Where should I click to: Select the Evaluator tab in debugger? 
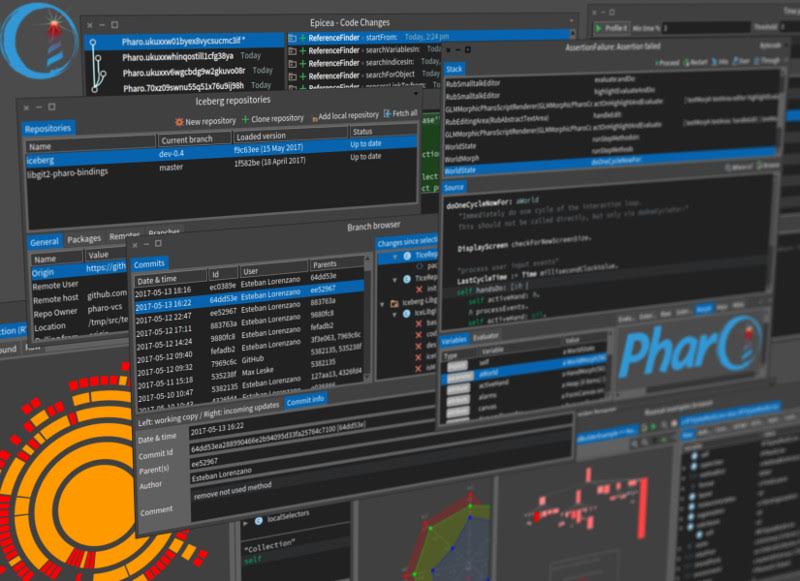click(485, 337)
